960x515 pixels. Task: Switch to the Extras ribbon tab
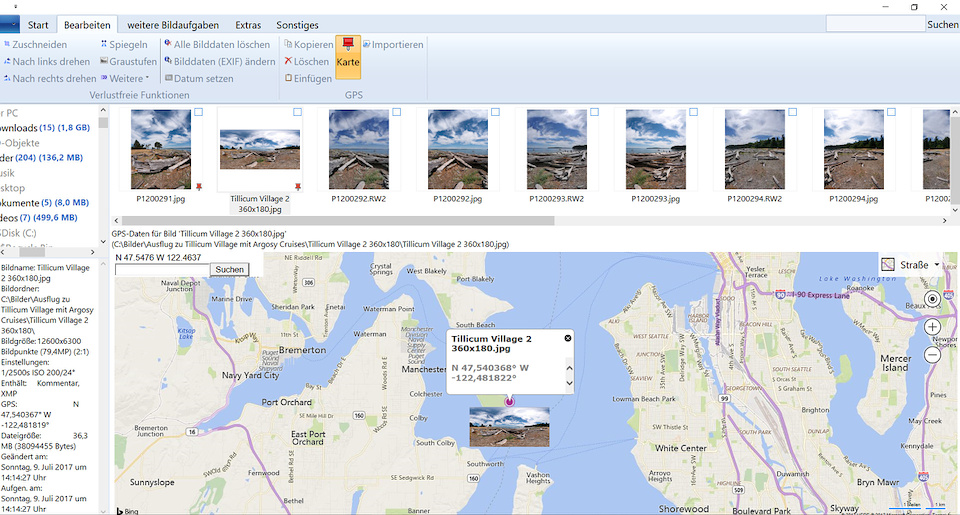(248, 25)
